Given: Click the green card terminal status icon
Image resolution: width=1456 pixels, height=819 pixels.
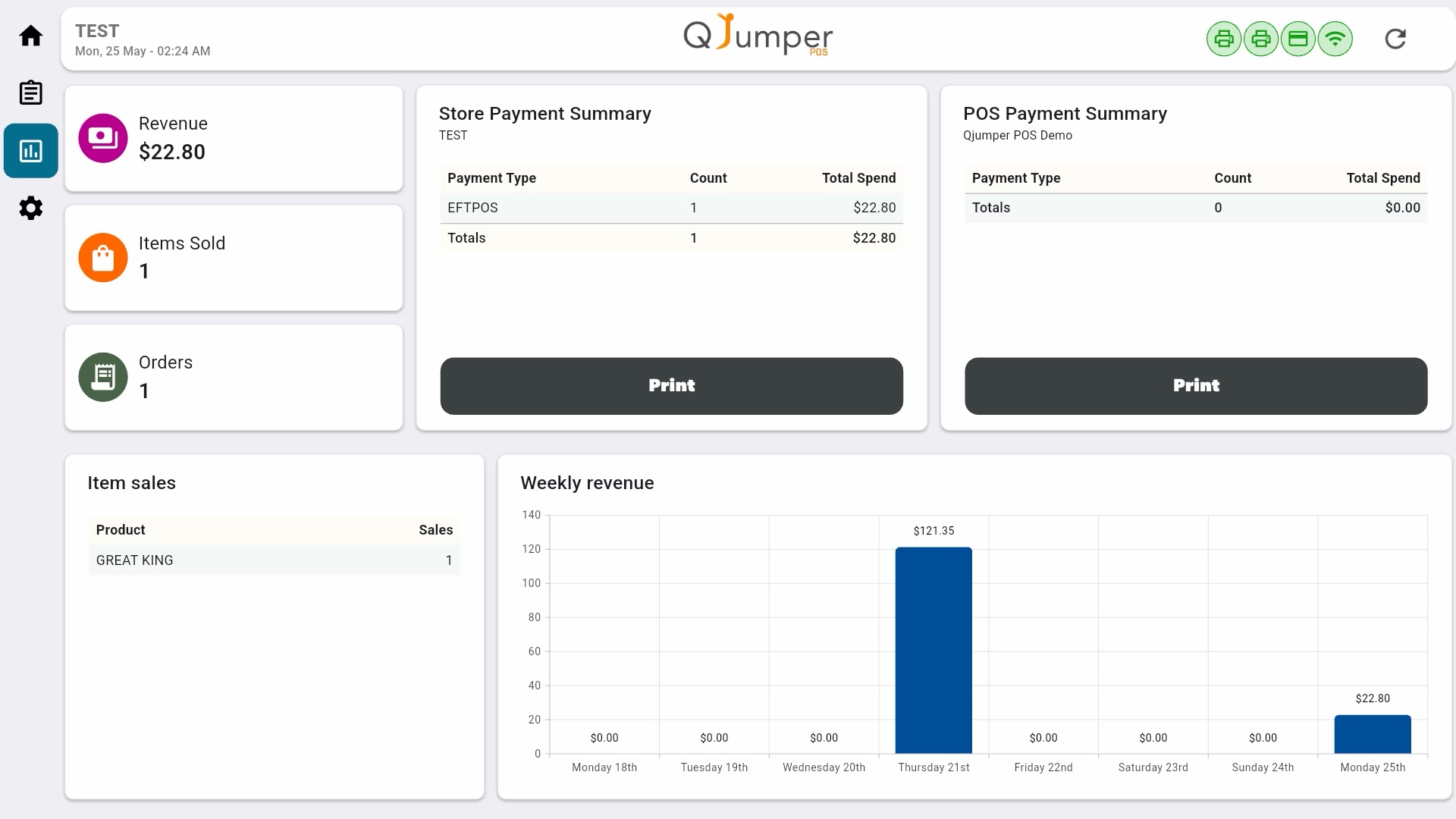Looking at the screenshot, I should pos(1298,39).
